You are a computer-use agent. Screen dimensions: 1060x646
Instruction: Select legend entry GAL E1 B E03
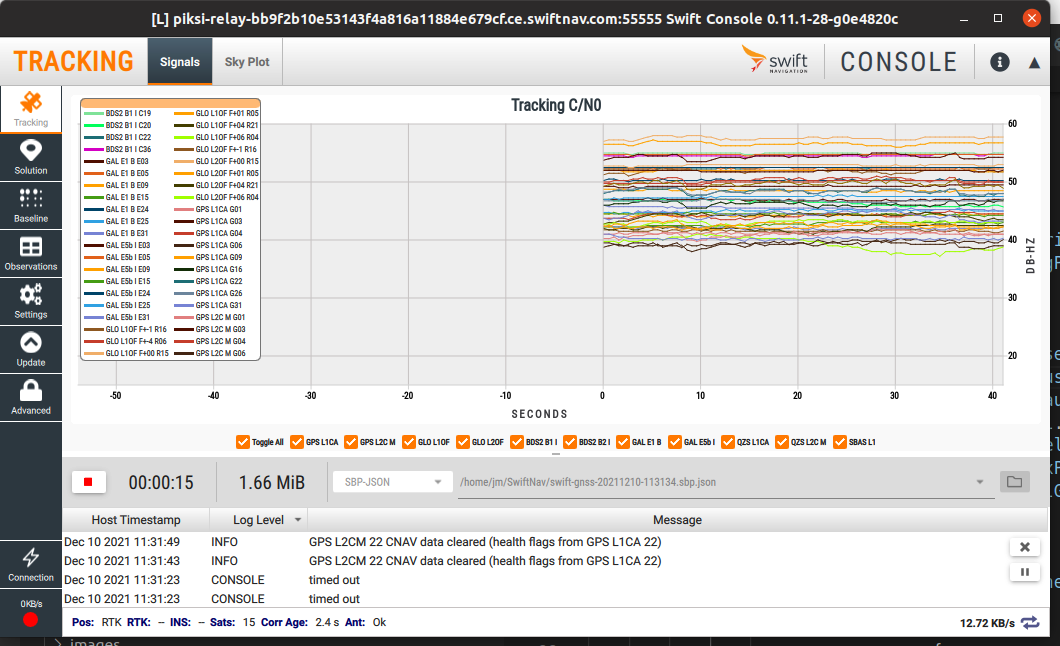click(116, 162)
